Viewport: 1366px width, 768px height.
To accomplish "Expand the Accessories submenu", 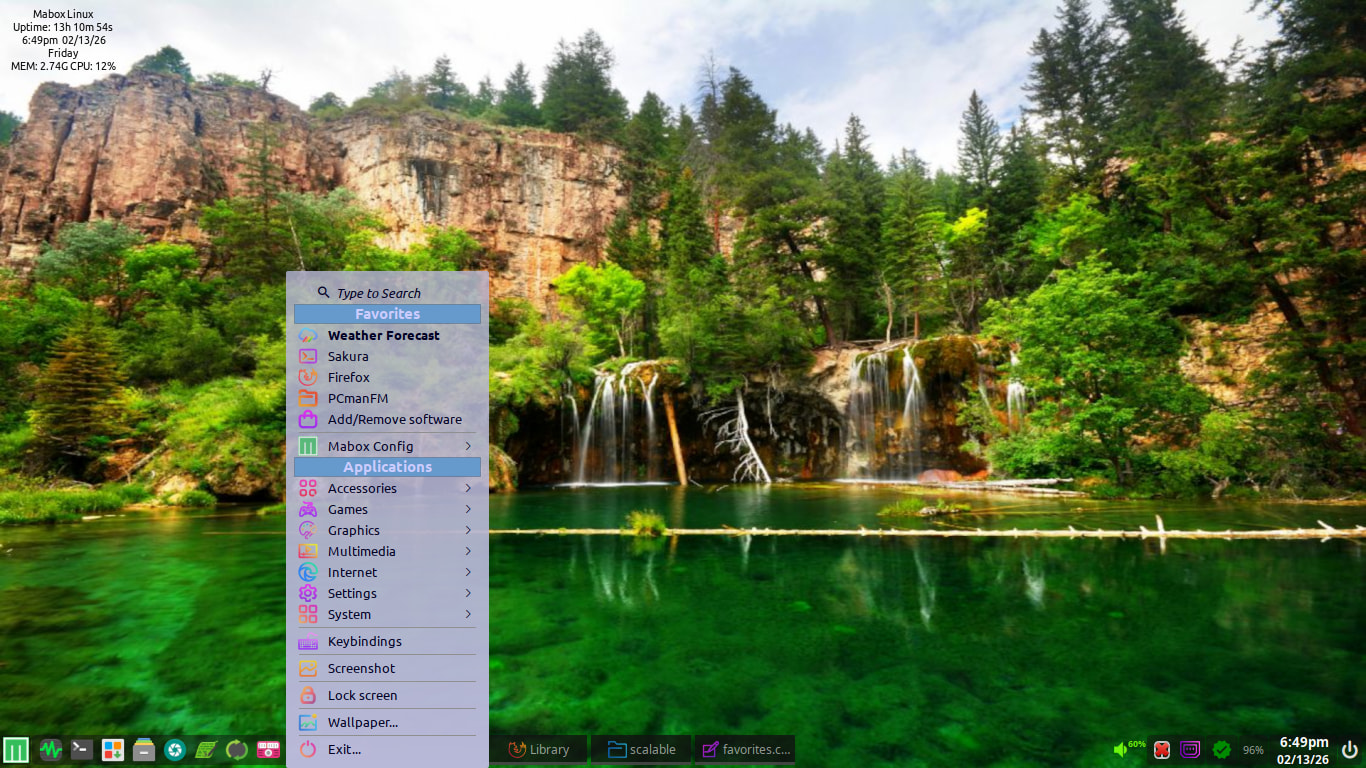I will 387,488.
